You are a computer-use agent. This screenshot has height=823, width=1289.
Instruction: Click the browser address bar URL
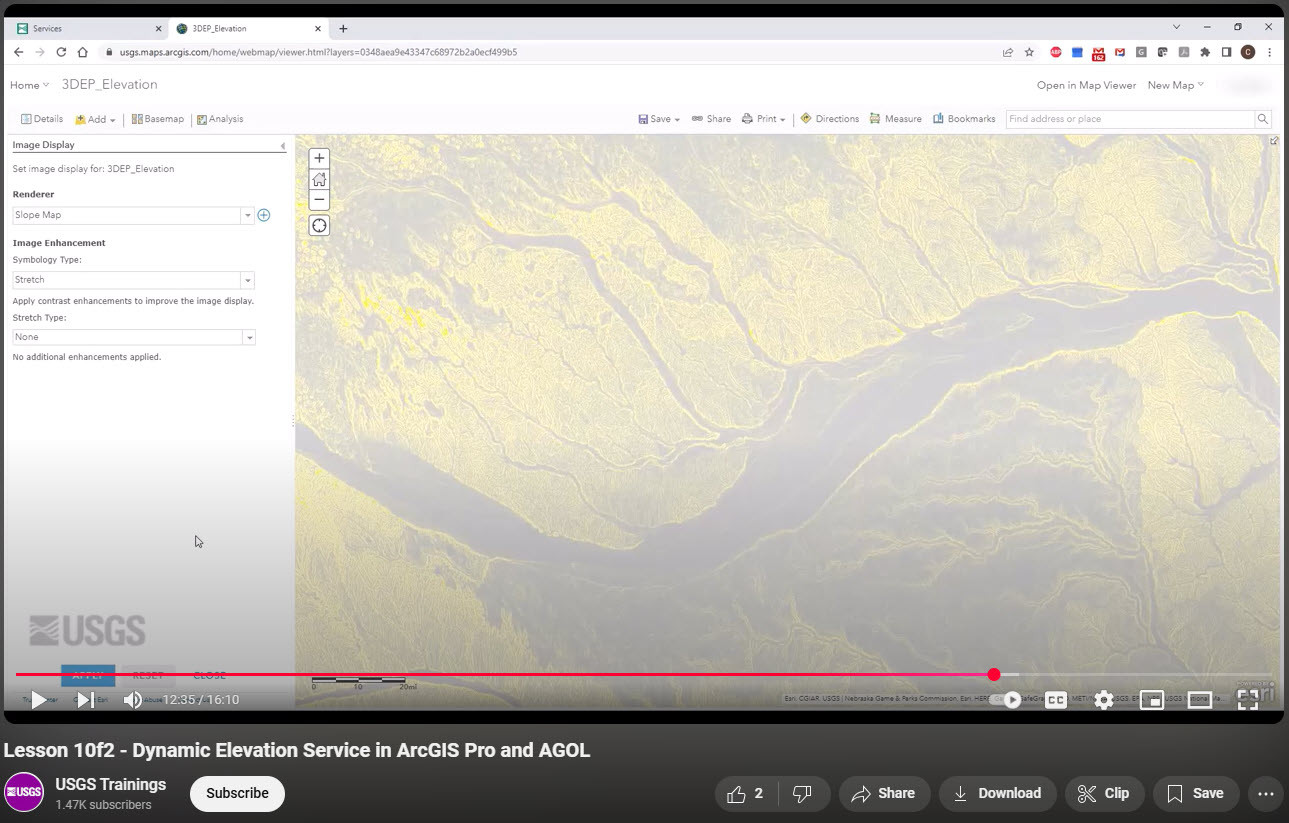(x=318, y=52)
